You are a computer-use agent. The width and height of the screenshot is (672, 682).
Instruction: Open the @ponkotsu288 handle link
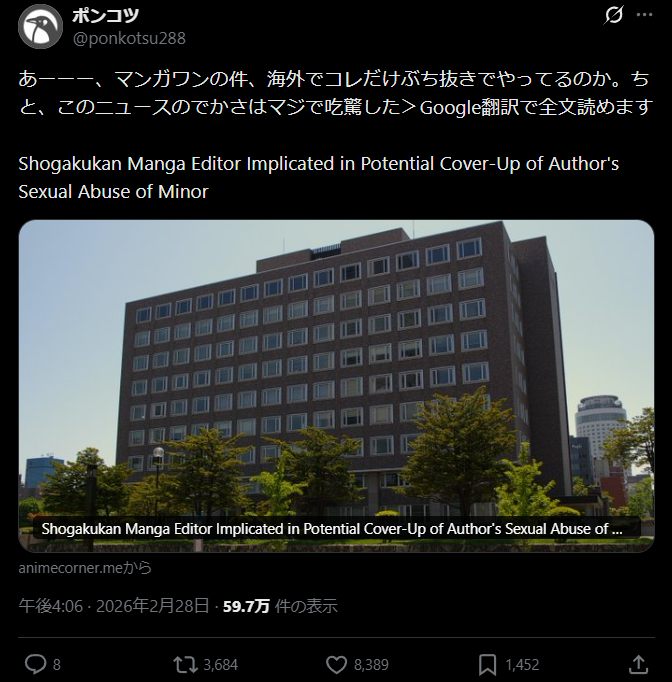click(129, 38)
